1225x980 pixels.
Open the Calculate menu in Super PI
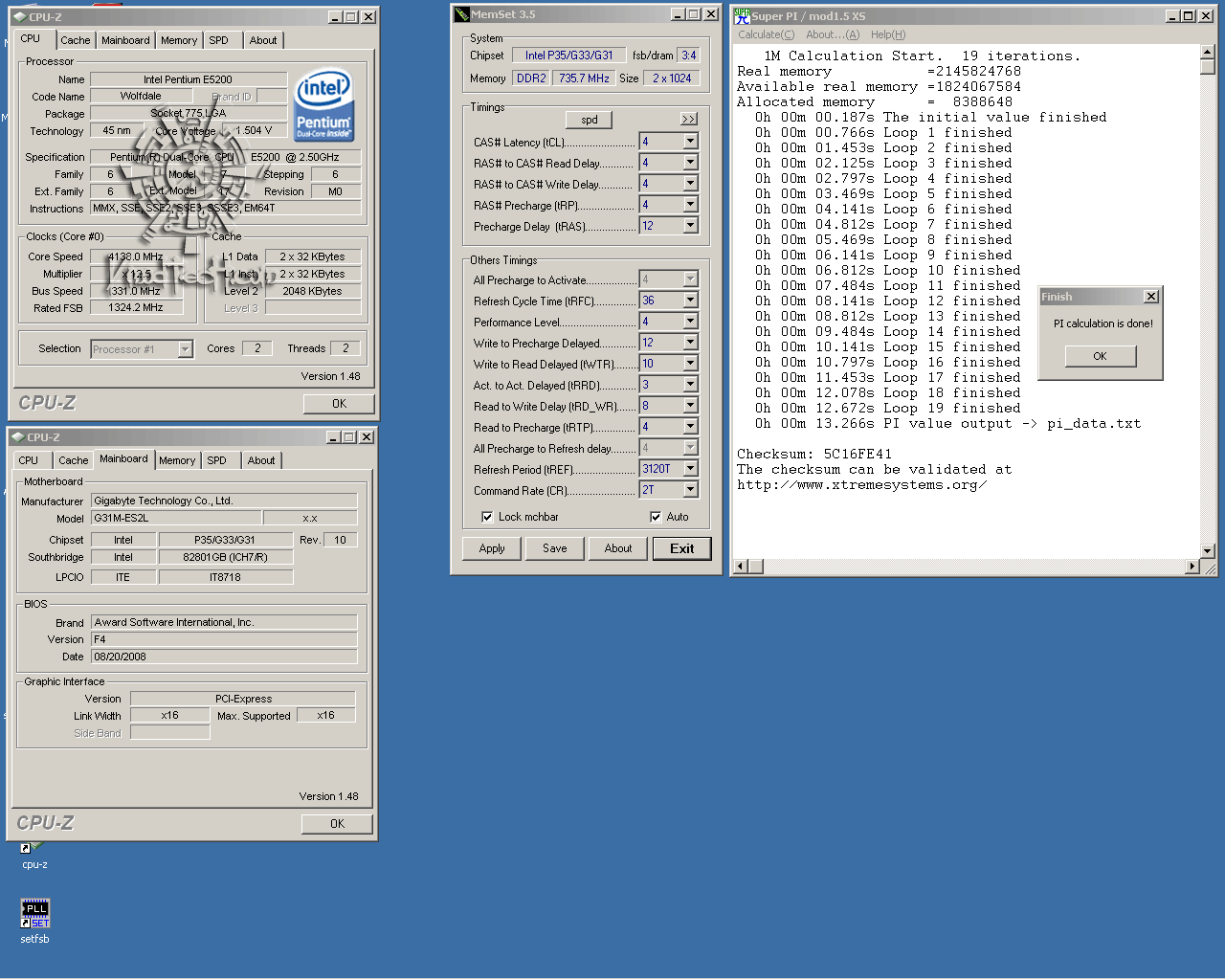(x=766, y=34)
